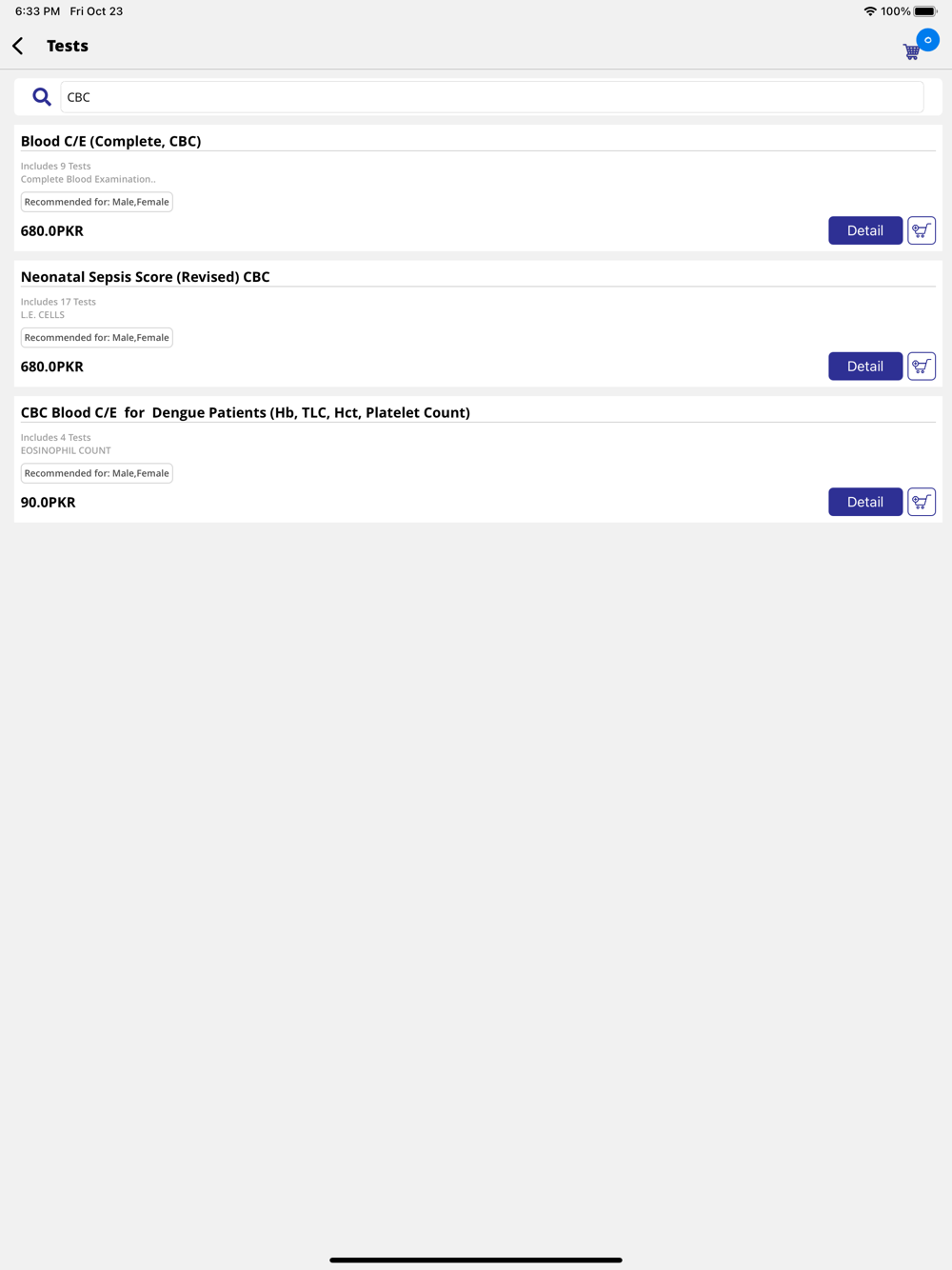Screen dimensions: 952x1270
Task: Tap the back arrow icon
Action: click(x=18, y=46)
